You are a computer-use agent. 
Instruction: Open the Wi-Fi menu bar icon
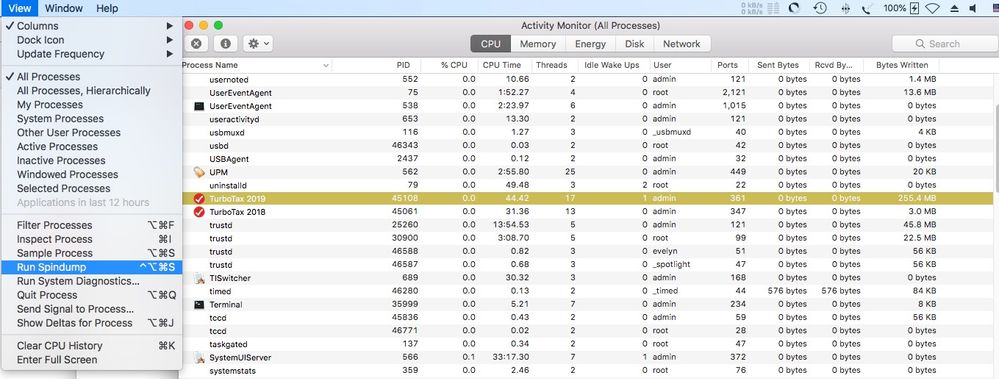pos(933,8)
